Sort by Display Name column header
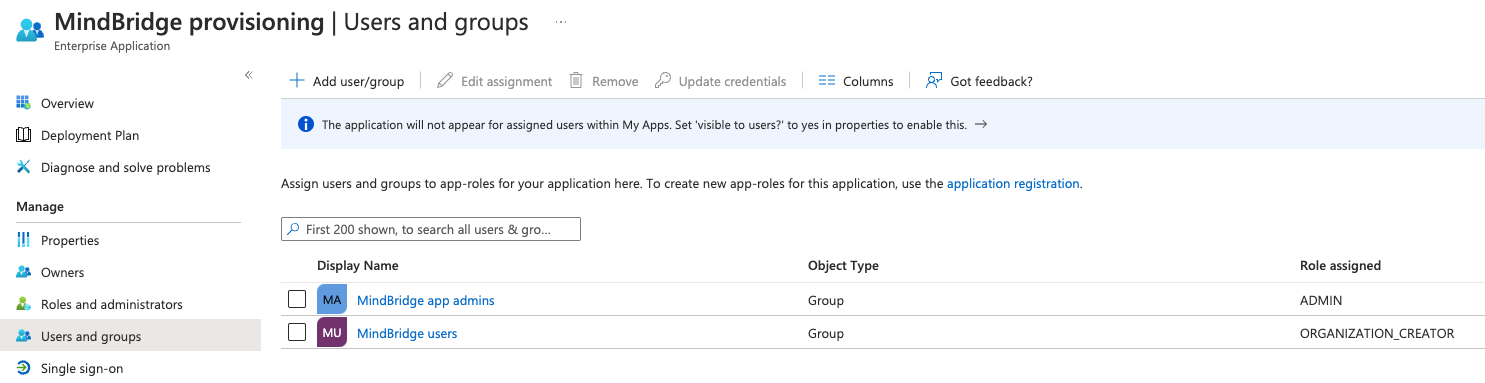Viewport: 1485px width, 383px height. [x=357, y=266]
